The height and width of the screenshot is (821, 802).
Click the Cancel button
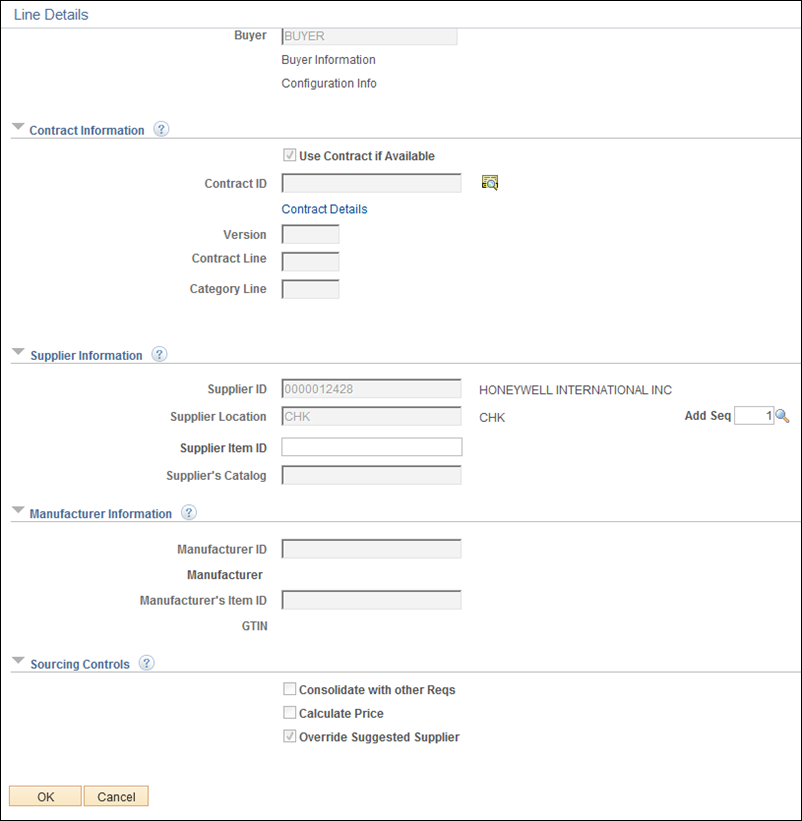pos(116,796)
